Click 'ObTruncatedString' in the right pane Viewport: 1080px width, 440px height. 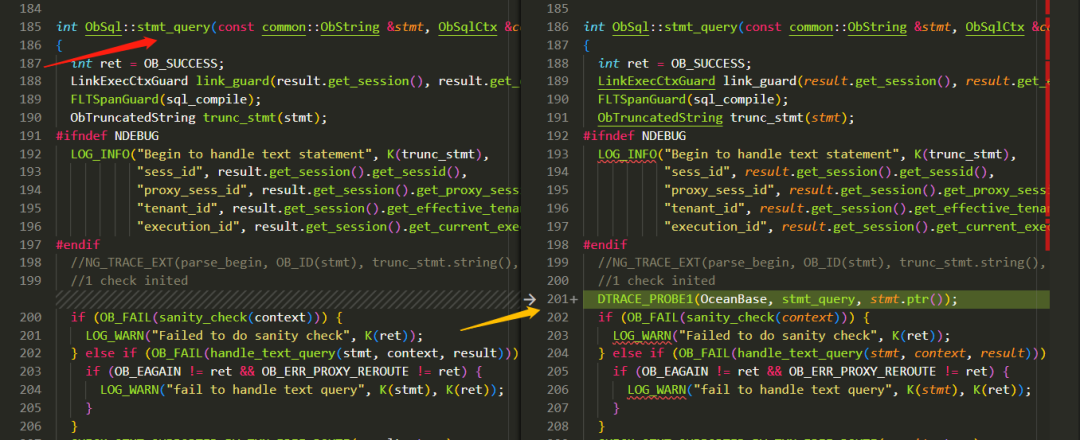pyautogui.click(x=660, y=118)
